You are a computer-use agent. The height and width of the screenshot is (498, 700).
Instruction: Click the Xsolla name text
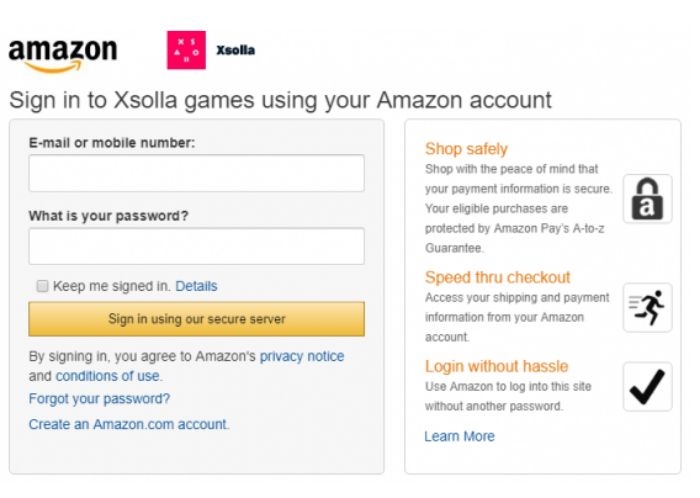pyautogui.click(x=236, y=50)
